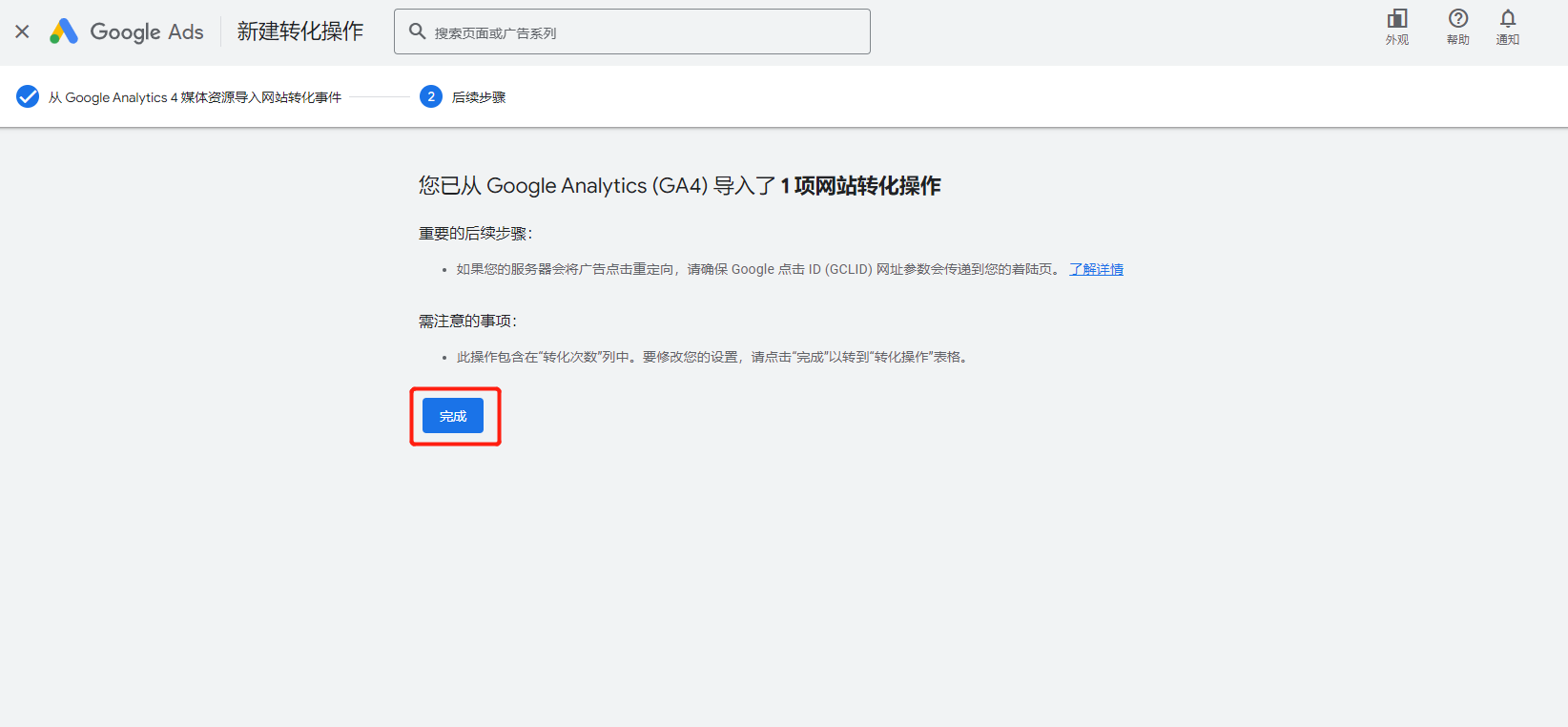Click the GCLID redirect notice text
The height and width of the screenshot is (727, 1568).
tap(759, 269)
